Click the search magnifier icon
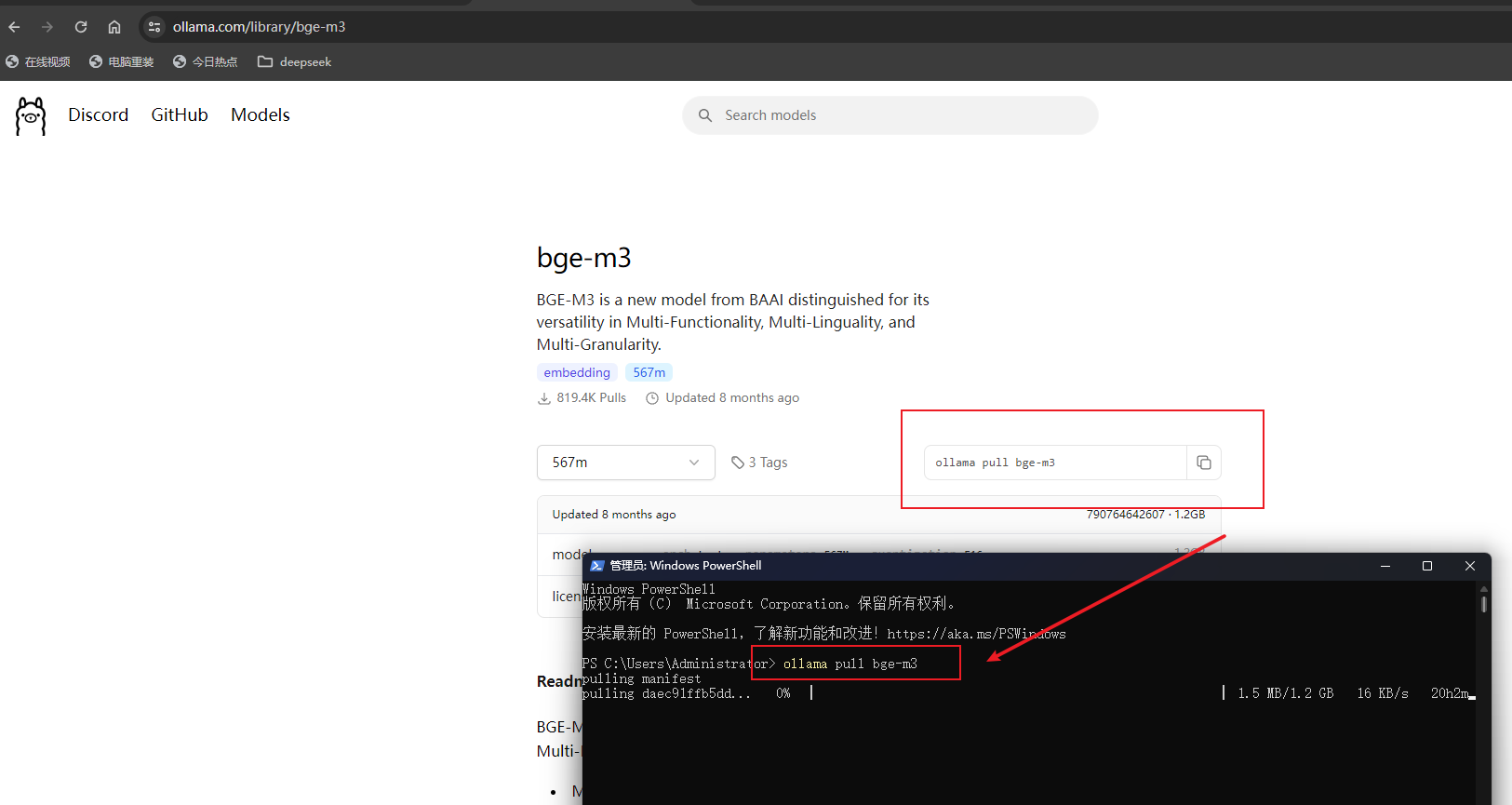 pos(705,115)
